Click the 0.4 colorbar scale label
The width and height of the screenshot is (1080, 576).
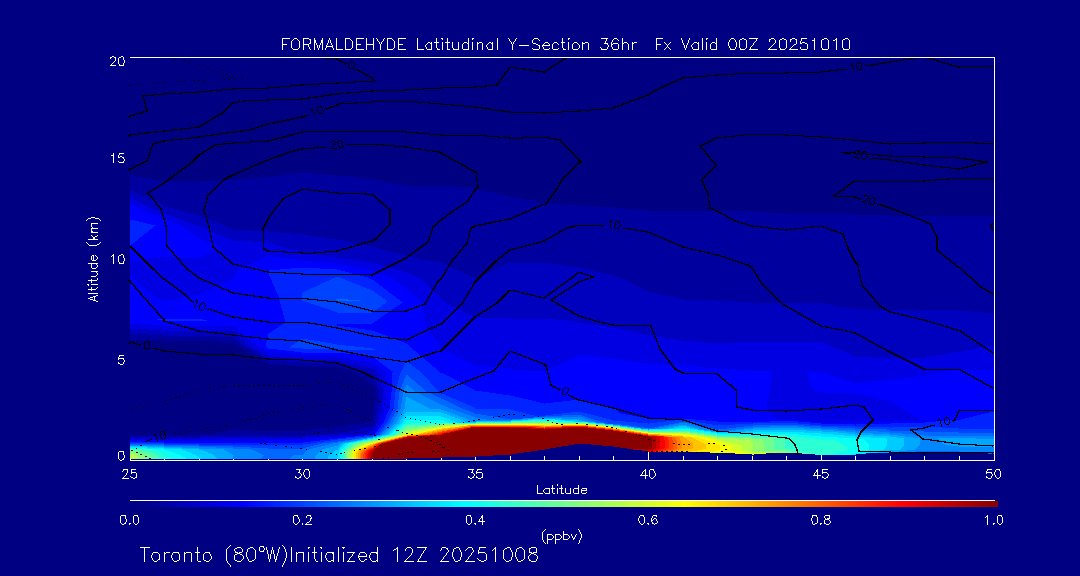(x=475, y=520)
